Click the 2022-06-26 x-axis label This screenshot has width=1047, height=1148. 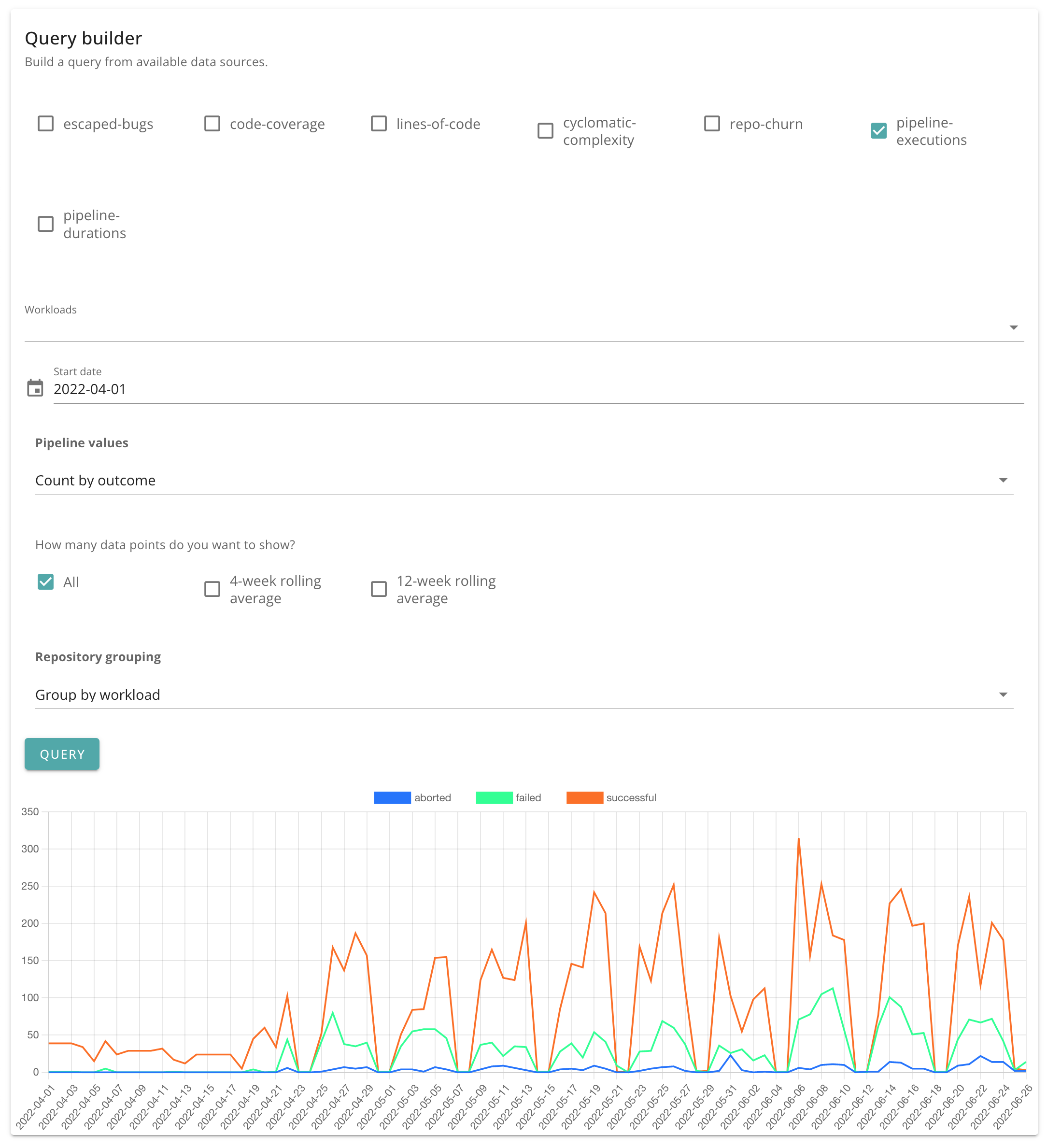pos(1012,1107)
